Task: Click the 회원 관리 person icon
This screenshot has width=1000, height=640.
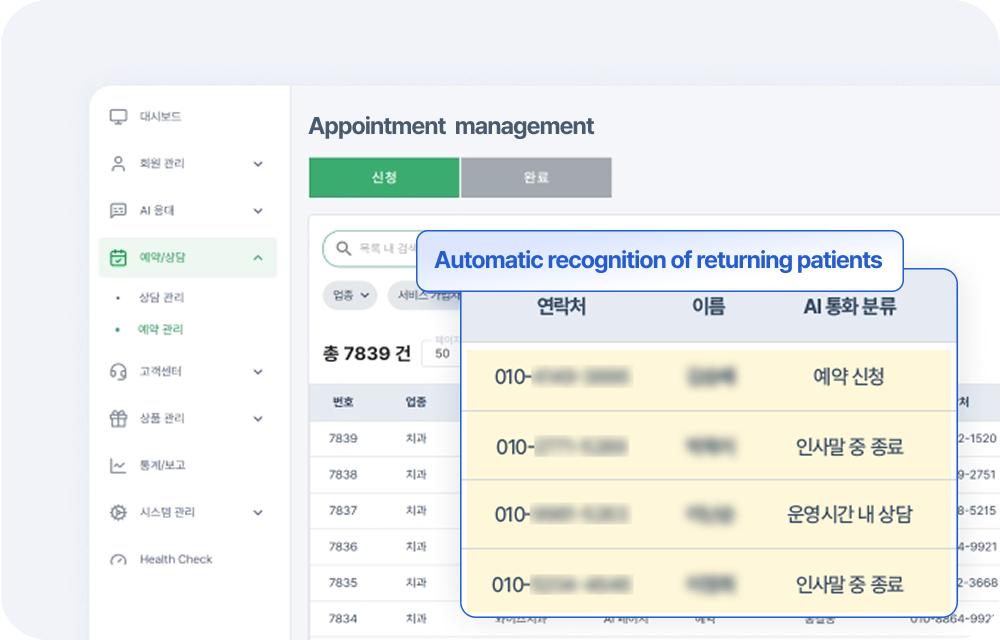Action: coord(118,164)
